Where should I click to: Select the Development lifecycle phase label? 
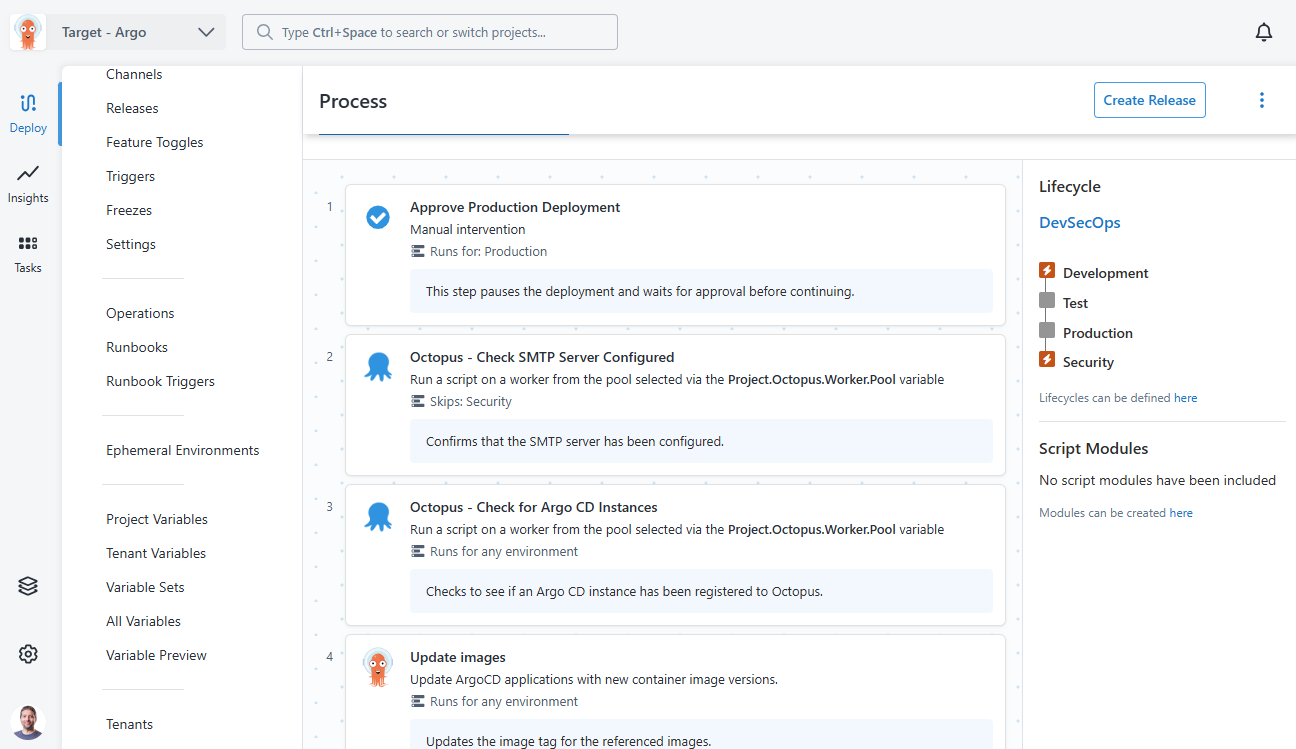(1105, 273)
